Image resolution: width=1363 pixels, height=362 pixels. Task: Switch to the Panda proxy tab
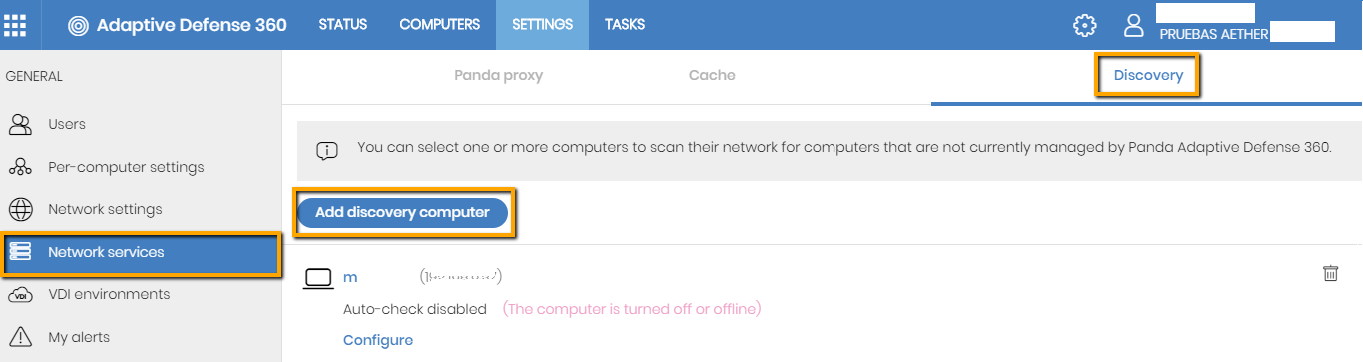click(498, 75)
